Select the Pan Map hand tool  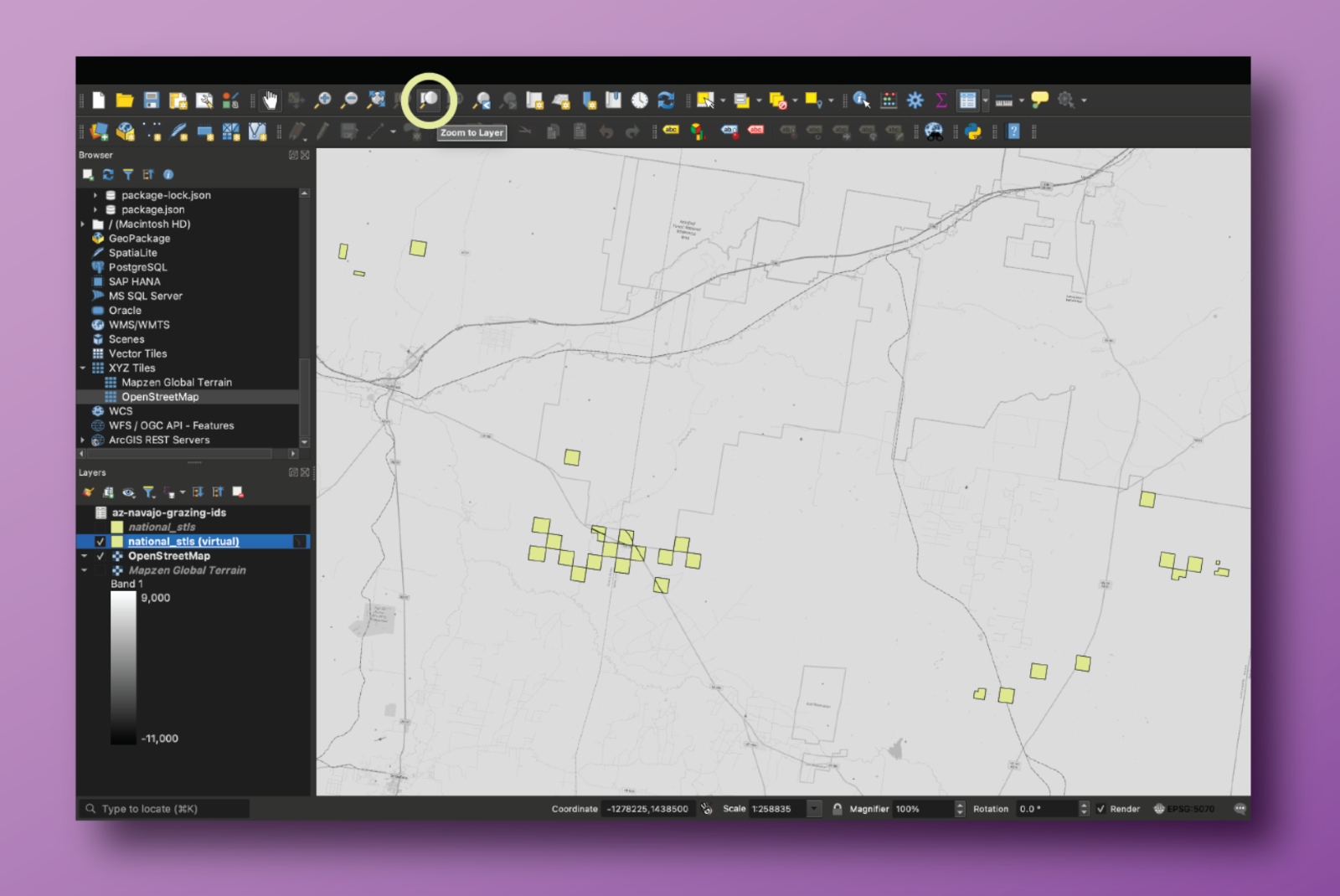(x=270, y=100)
